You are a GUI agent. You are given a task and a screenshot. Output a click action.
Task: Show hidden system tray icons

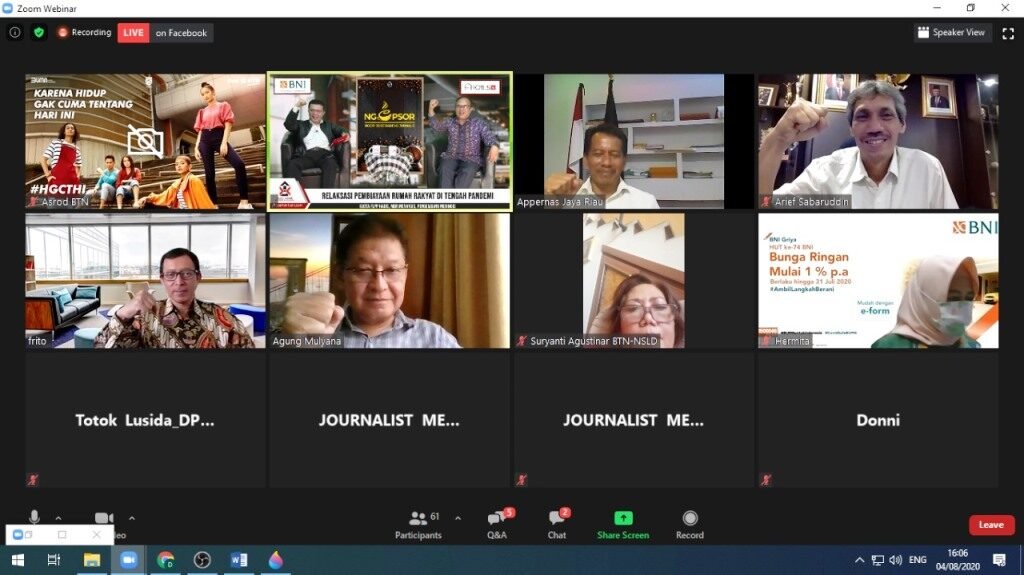pyautogui.click(x=859, y=560)
